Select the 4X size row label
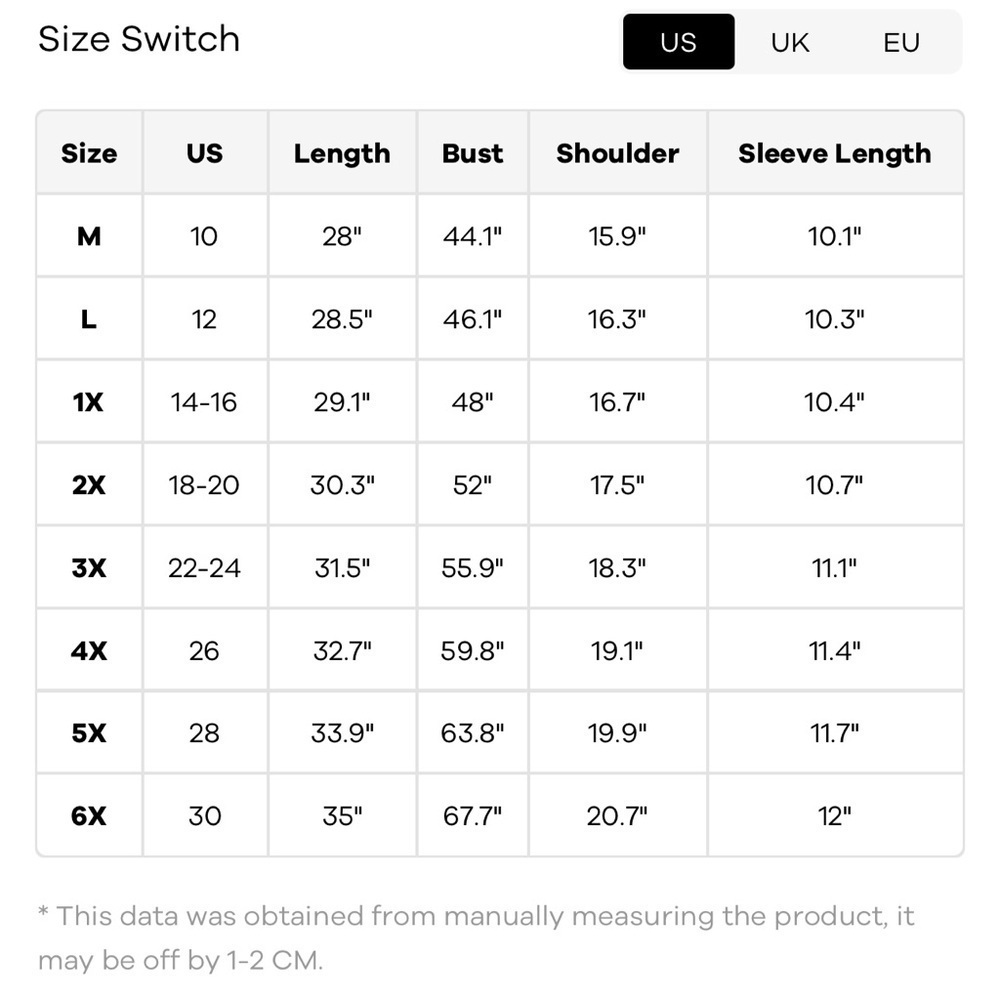The image size is (1000, 1000). [x=89, y=651]
